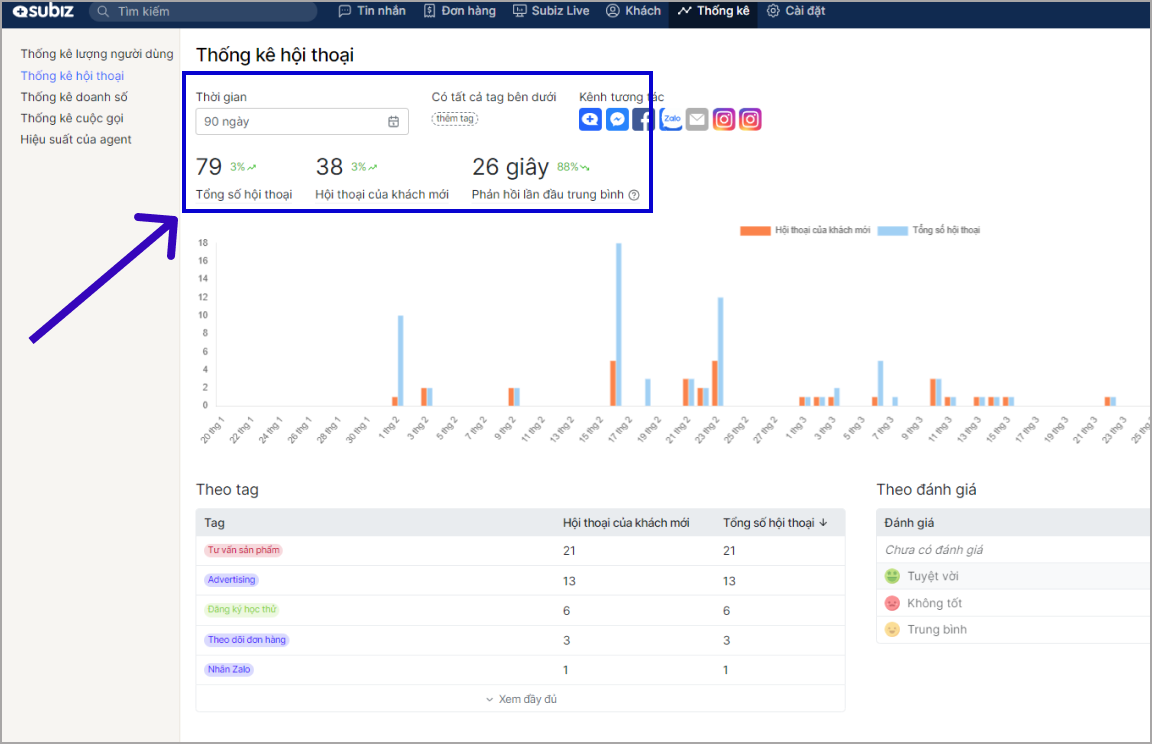Sort by Tổng số hội thoại column header arrow

pyautogui.click(x=823, y=523)
